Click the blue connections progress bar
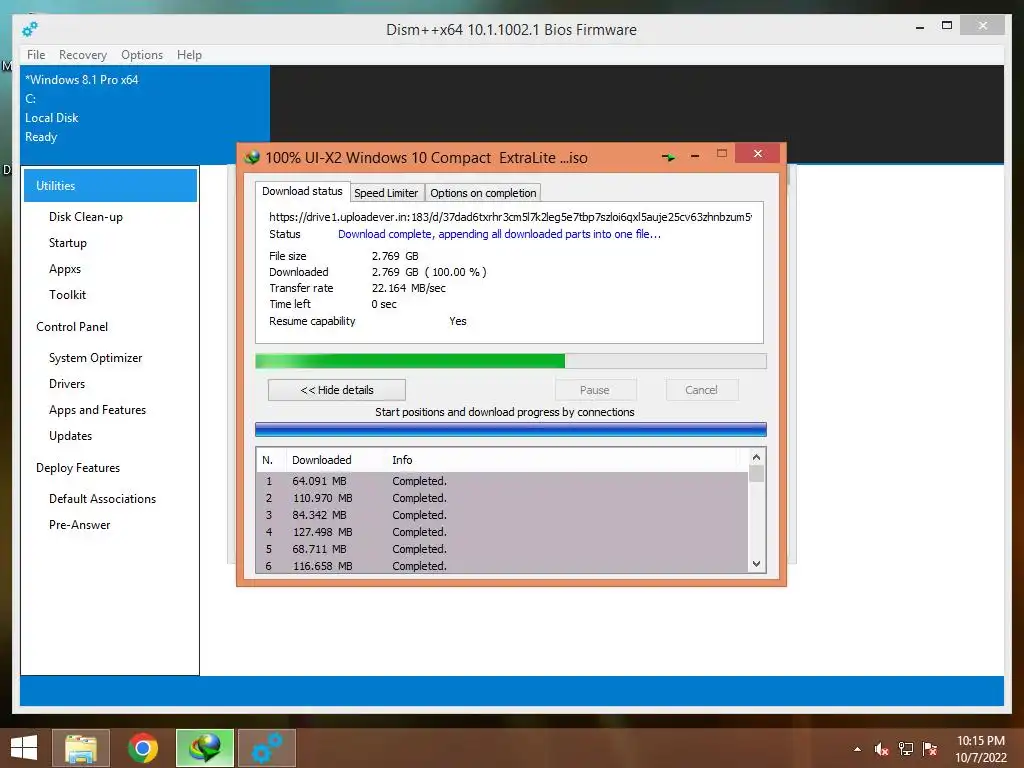This screenshot has width=1024, height=768. (511, 429)
